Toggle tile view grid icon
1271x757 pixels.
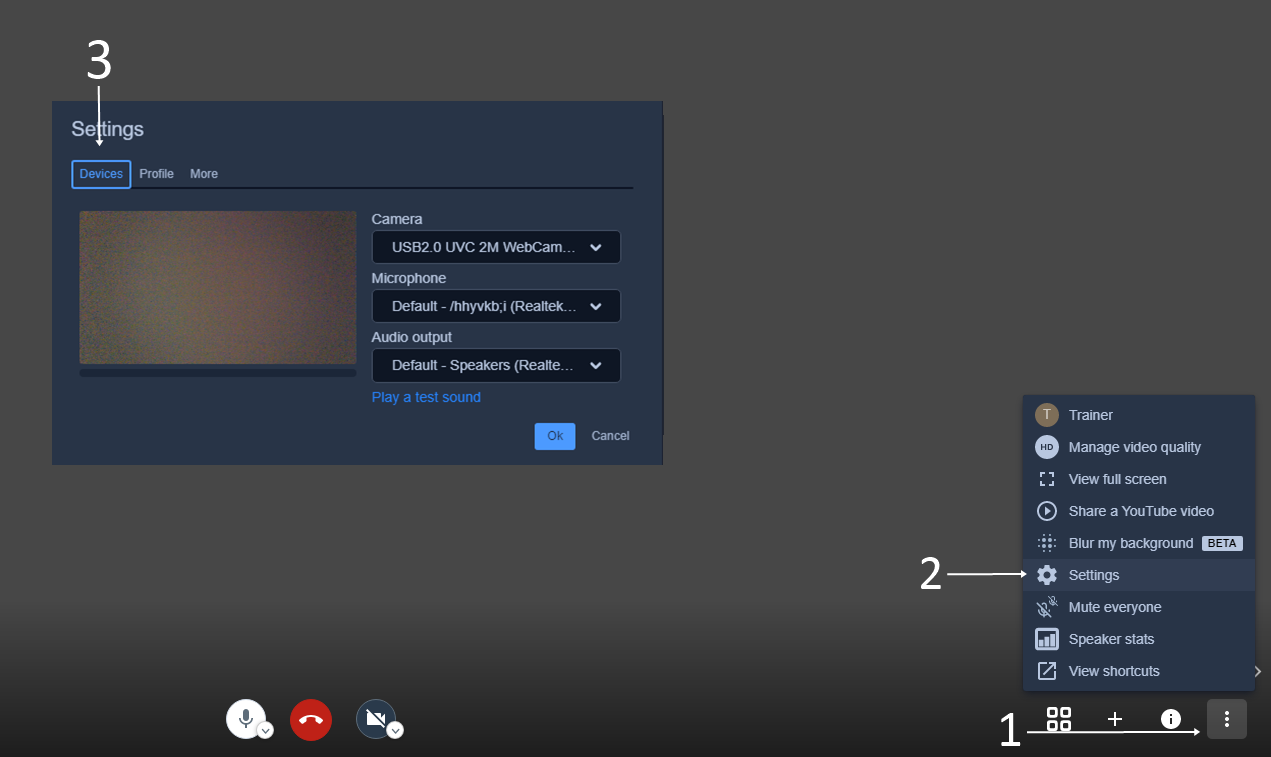[x=1059, y=719]
